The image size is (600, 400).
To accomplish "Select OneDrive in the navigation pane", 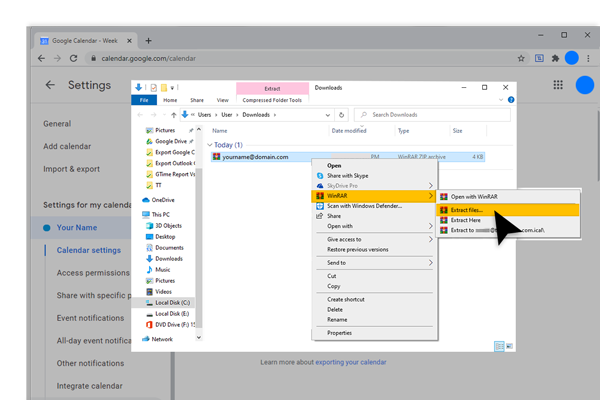I will [x=159, y=200].
